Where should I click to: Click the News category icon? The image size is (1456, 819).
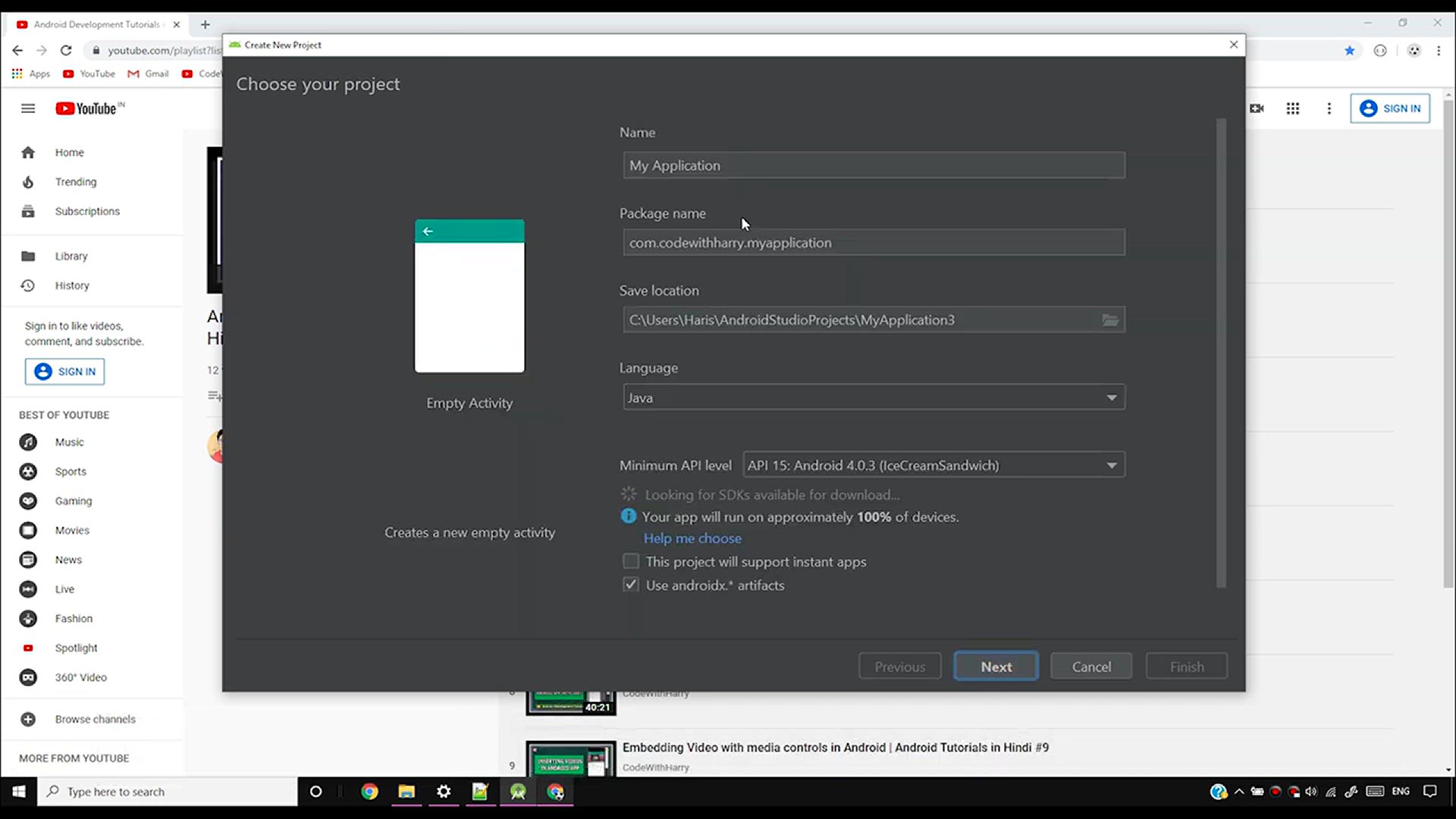(28, 560)
